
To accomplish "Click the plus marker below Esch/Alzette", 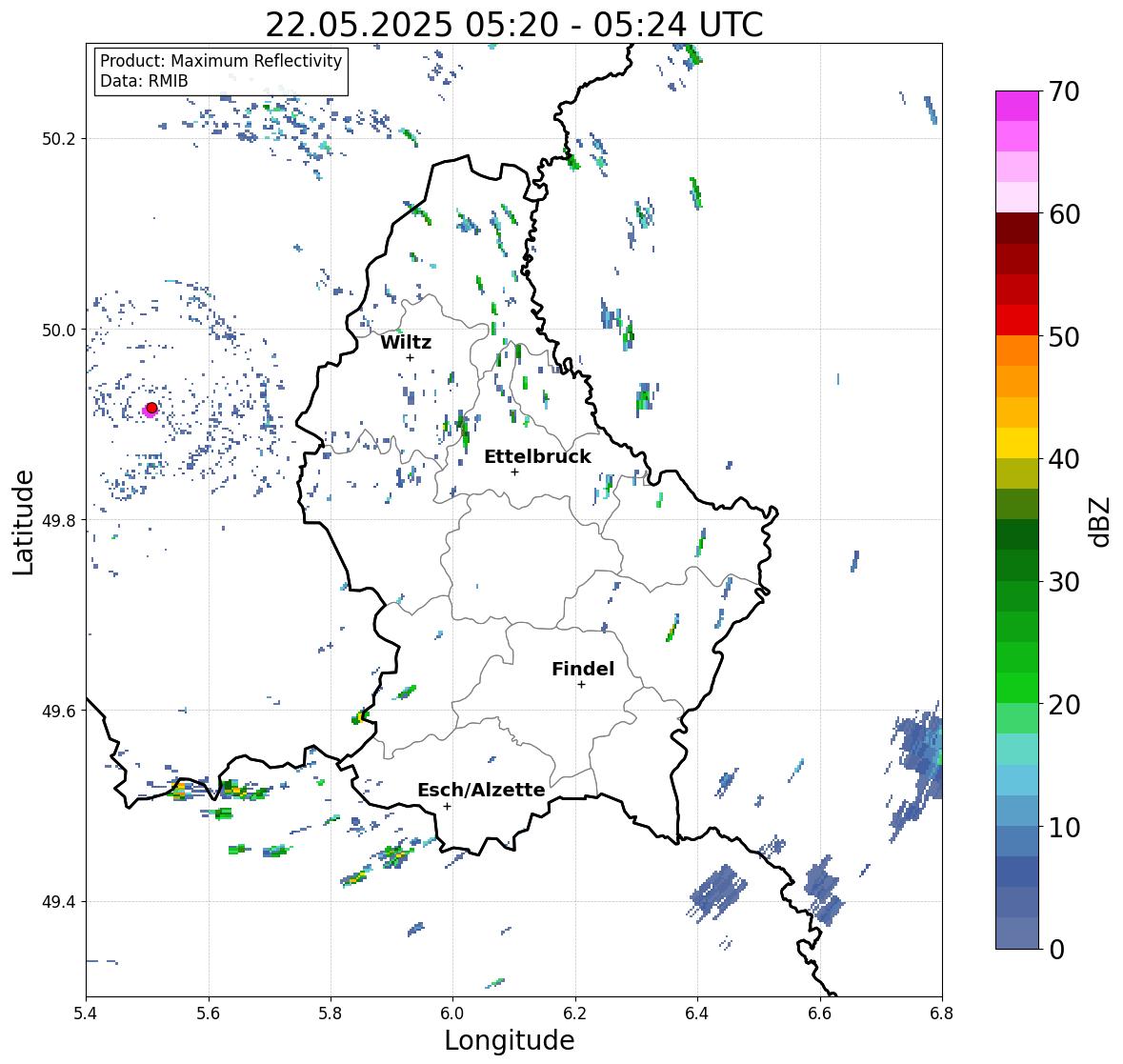I will click(x=447, y=806).
